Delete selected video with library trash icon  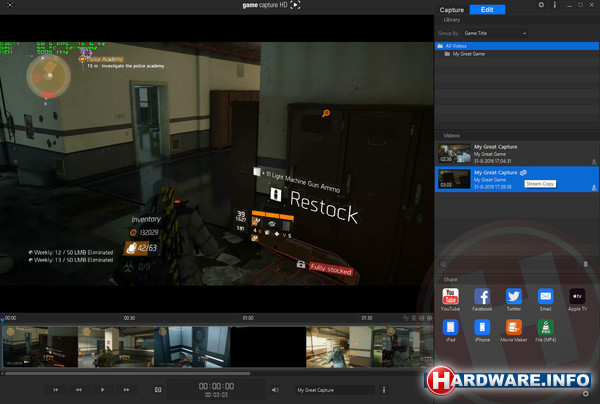pyautogui.click(x=585, y=264)
